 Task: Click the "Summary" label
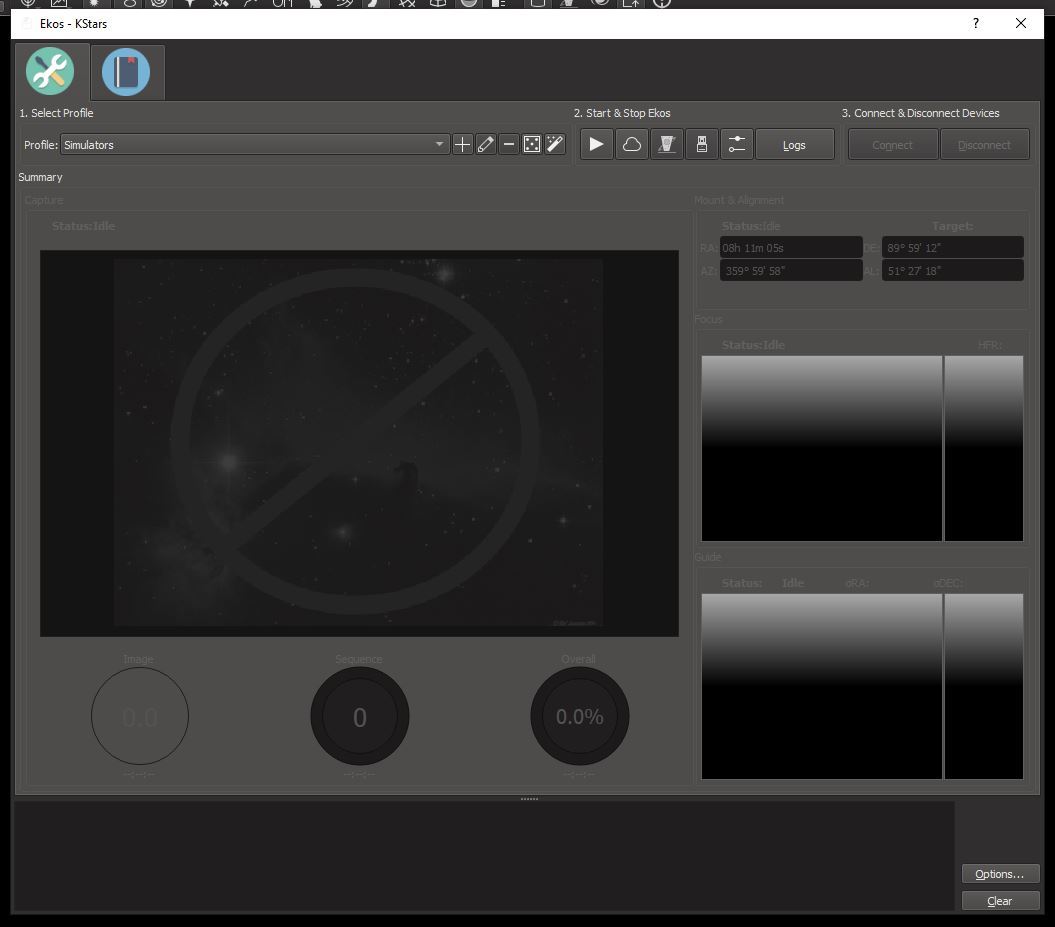40,177
